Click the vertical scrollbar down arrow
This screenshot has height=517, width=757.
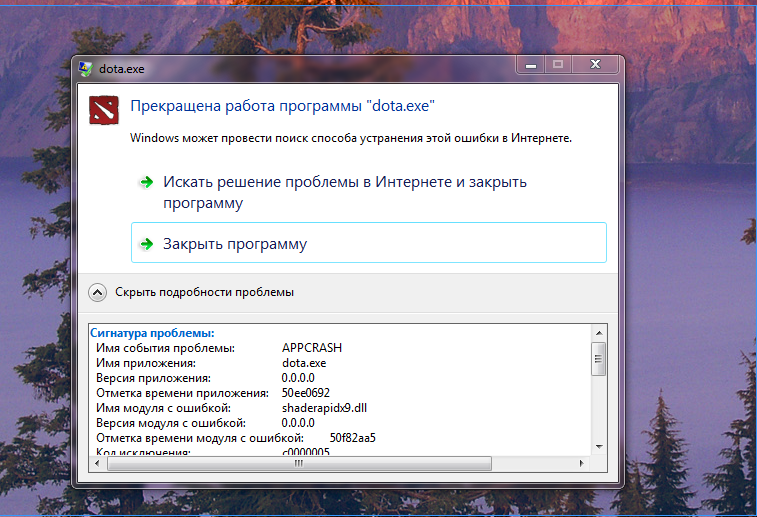point(599,447)
